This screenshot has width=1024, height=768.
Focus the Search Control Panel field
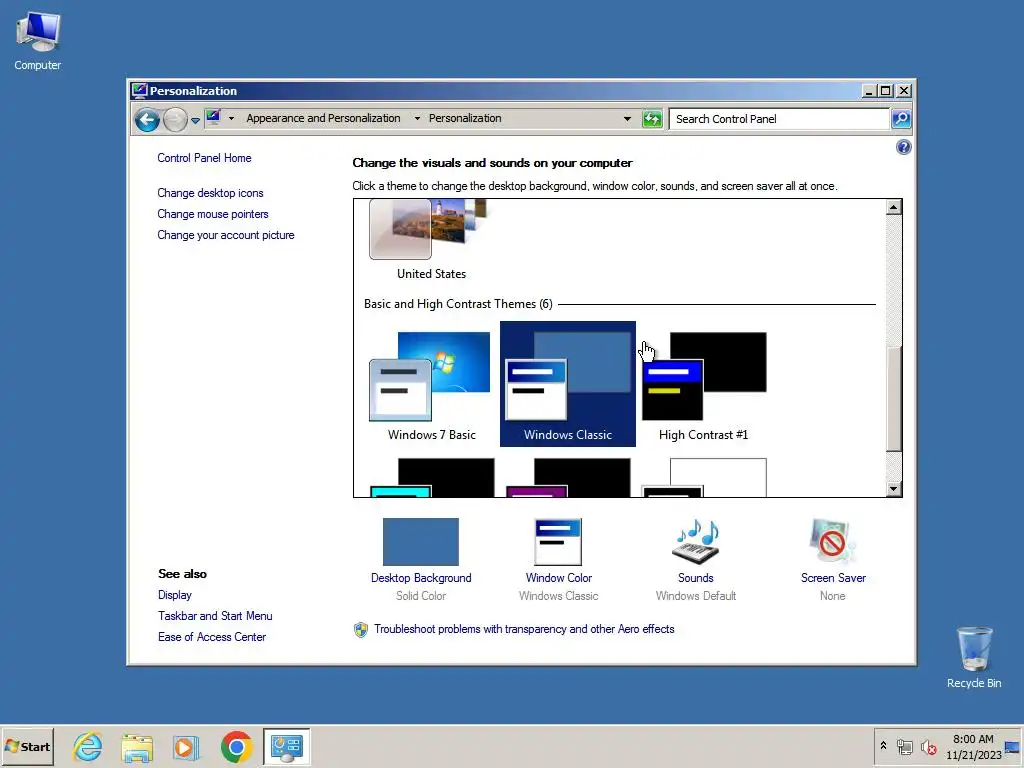779,119
